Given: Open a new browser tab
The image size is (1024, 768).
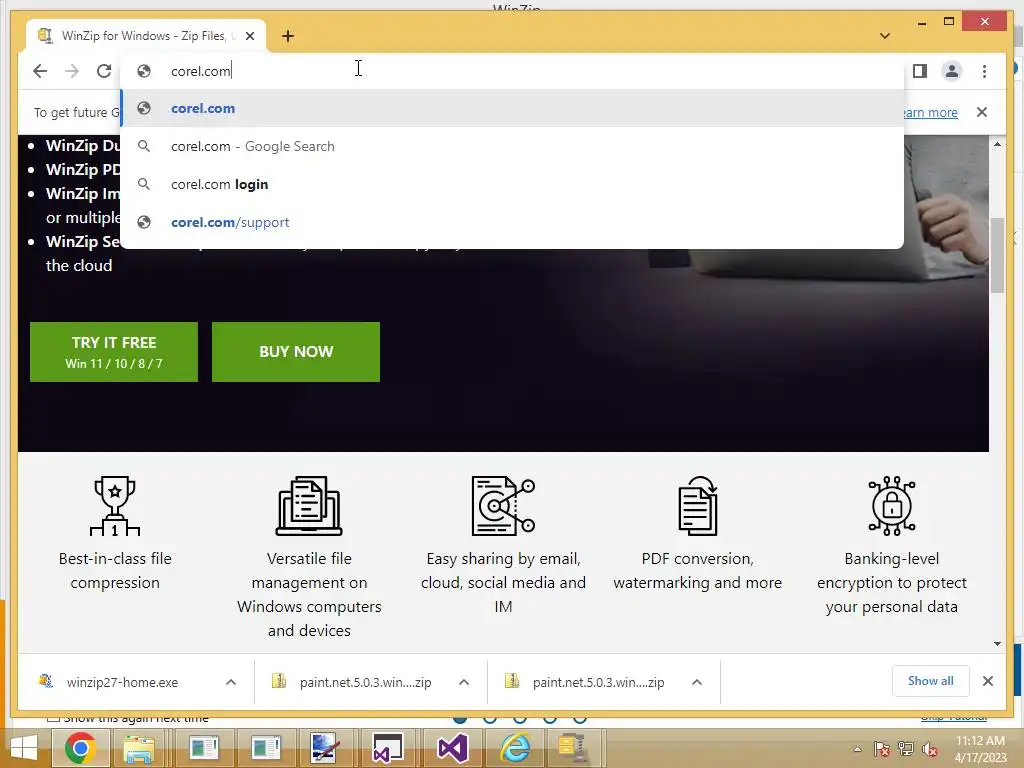Looking at the screenshot, I should pyautogui.click(x=288, y=36).
